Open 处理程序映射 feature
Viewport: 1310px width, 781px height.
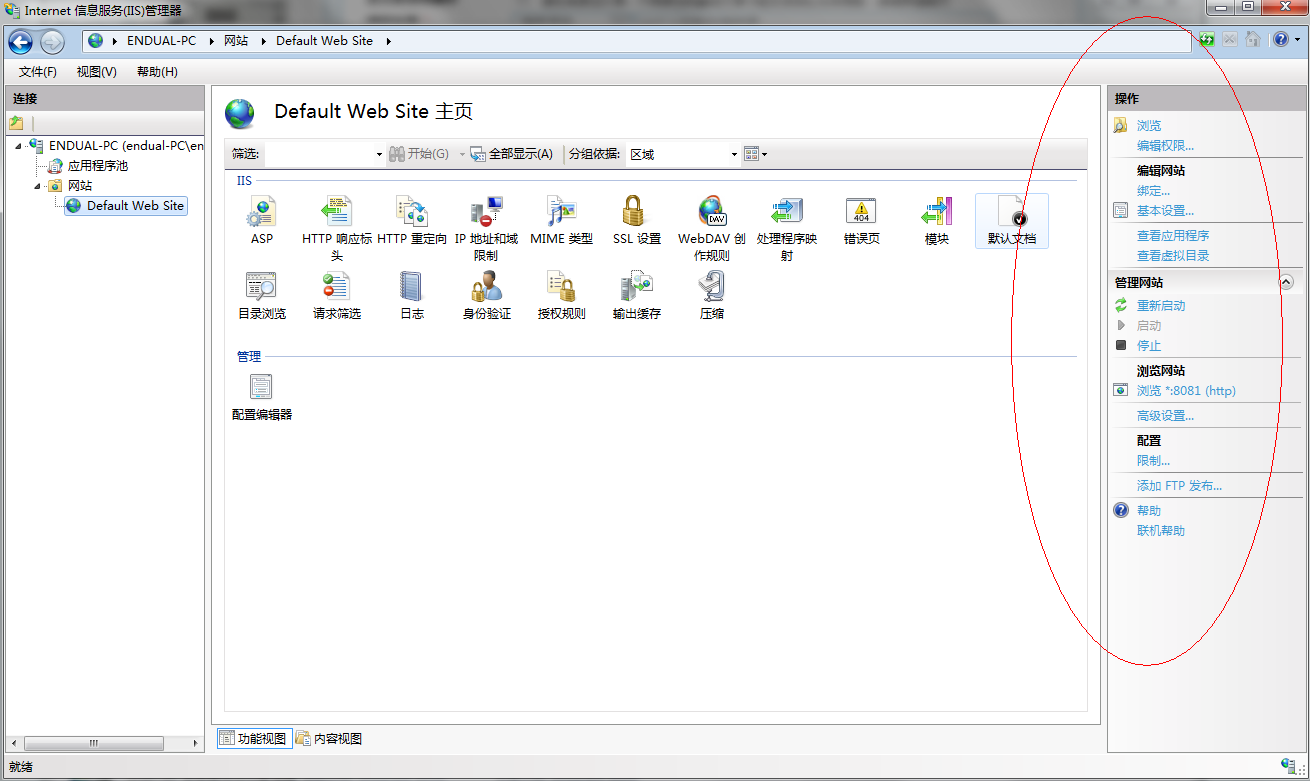click(x=787, y=228)
